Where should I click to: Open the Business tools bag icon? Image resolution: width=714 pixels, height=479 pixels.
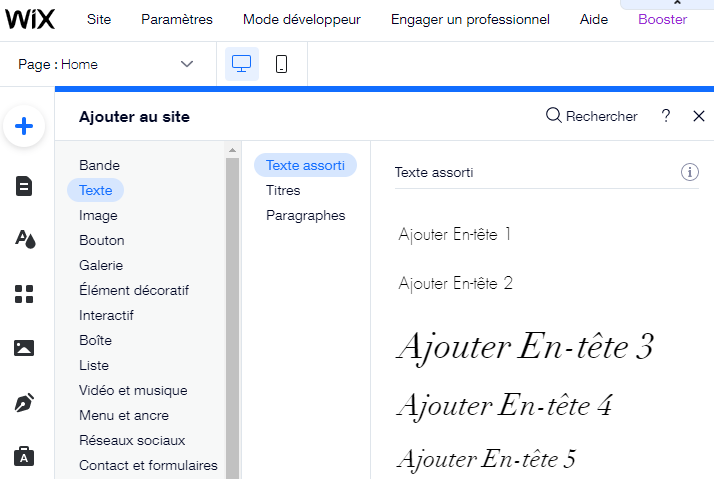[x=24, y=457]
